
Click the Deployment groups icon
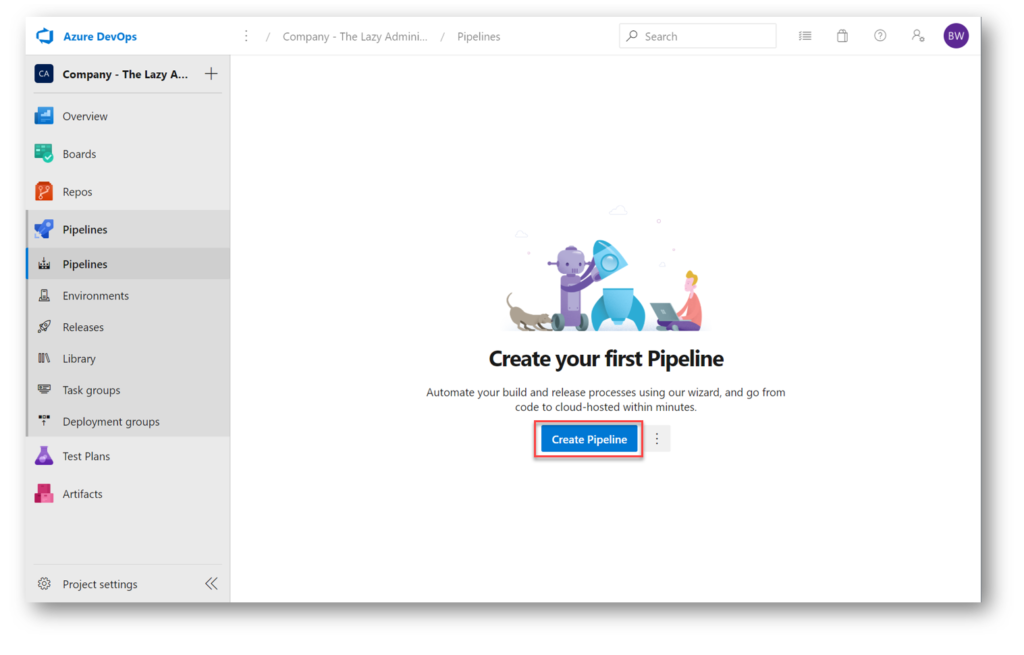point(44,421)
